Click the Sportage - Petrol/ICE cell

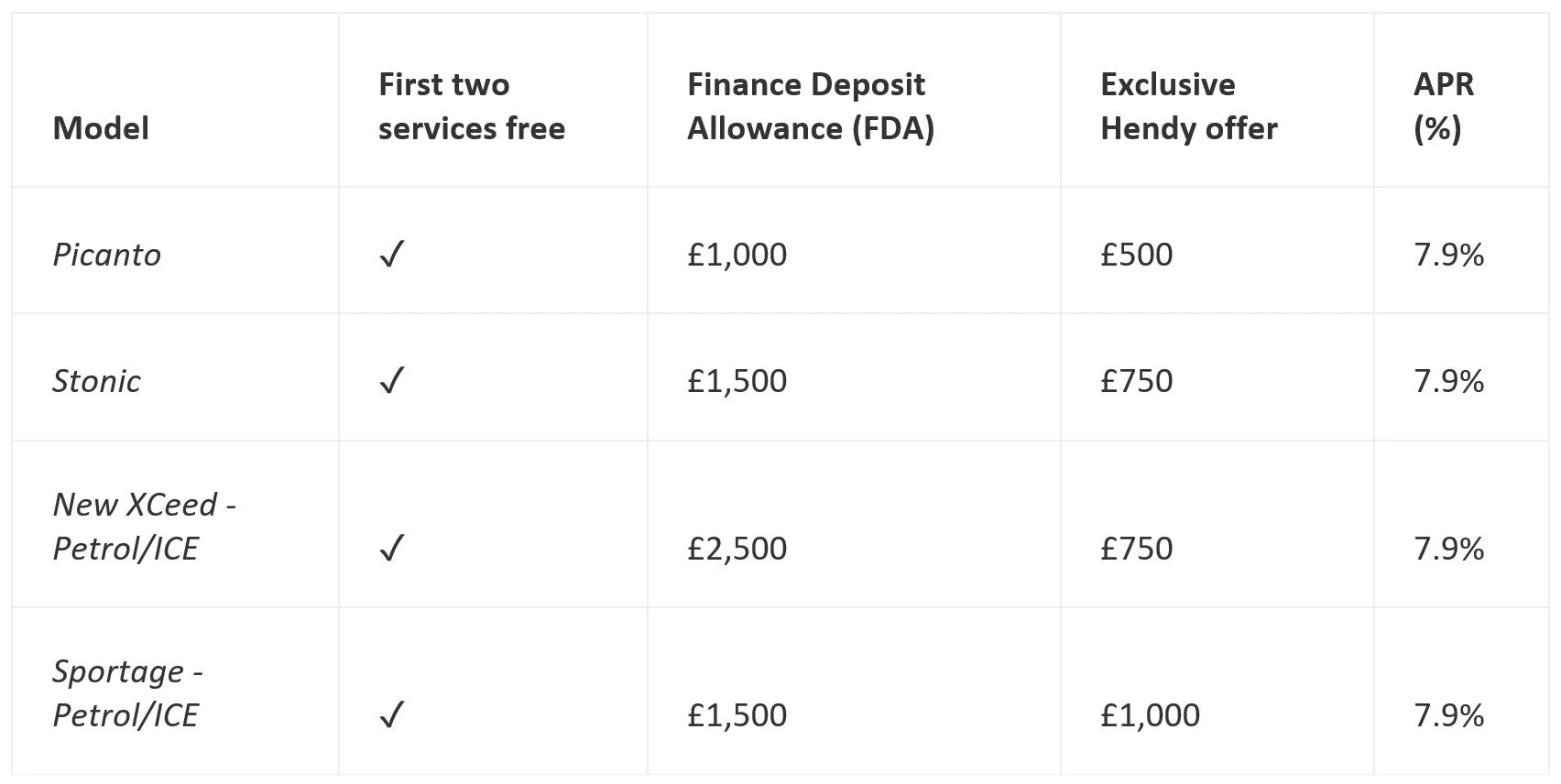click(127, 693)
